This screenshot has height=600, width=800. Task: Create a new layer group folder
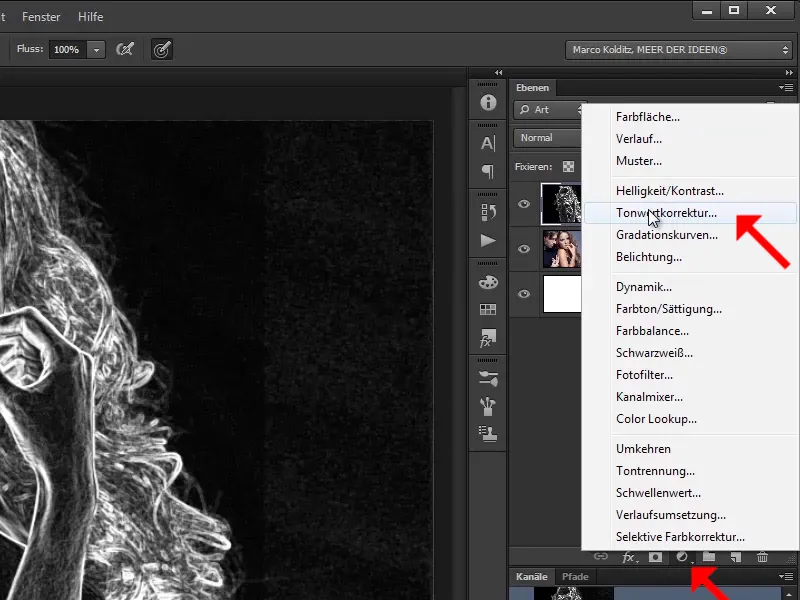(x=709, y=557)
